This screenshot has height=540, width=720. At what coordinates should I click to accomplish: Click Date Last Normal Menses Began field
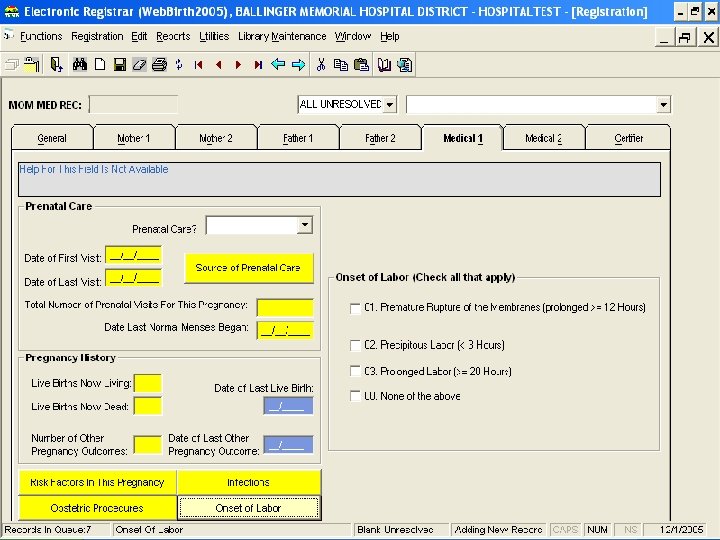click(285, 330)
